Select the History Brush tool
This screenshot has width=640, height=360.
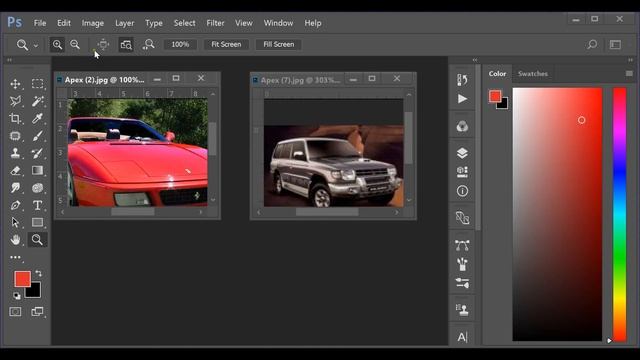pos(38,153)
